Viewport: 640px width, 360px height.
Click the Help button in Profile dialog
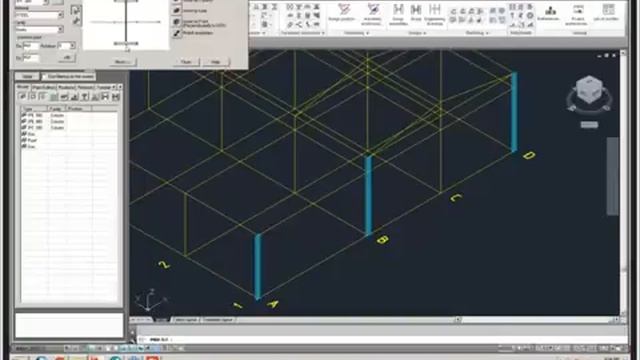click(x=216, y=62)
